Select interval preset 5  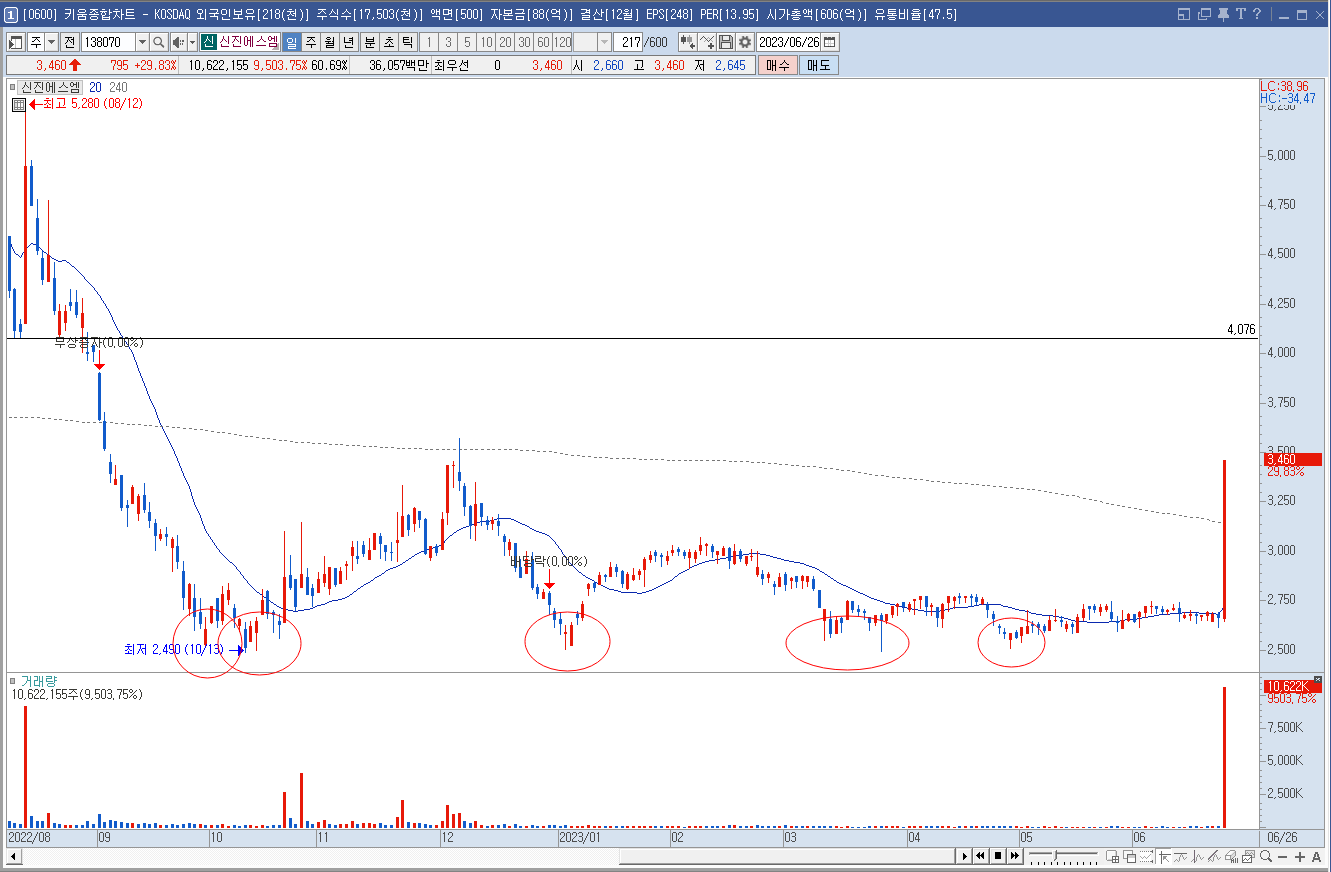[x=467, y=42]
